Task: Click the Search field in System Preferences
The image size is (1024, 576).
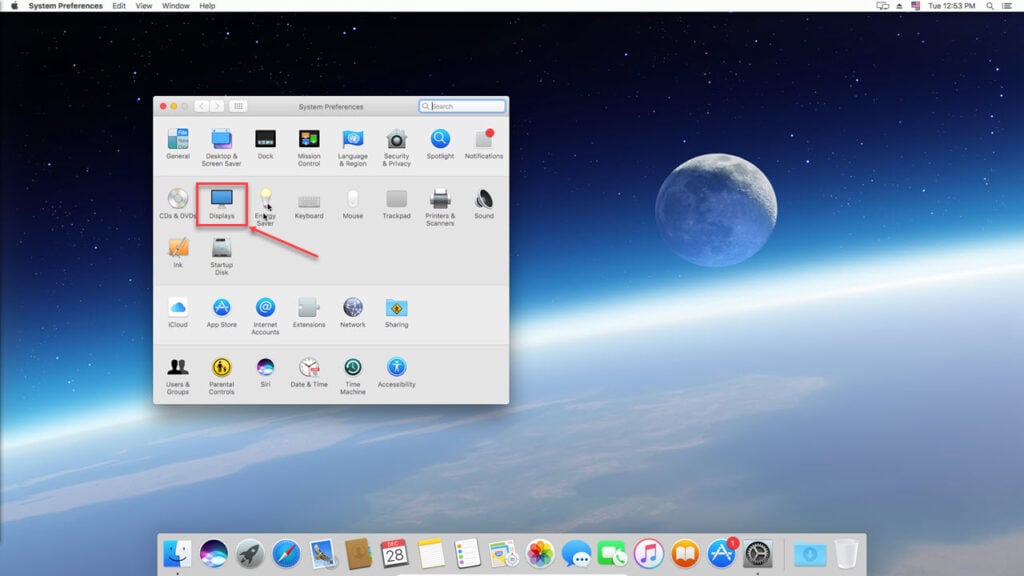Action: (462, 106)
